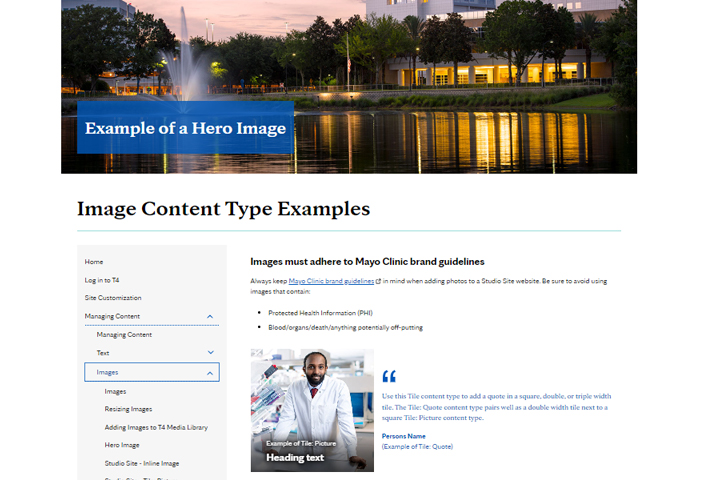
Task: Open nested Managing Content sub-item
Action: [x=124, y=334]
